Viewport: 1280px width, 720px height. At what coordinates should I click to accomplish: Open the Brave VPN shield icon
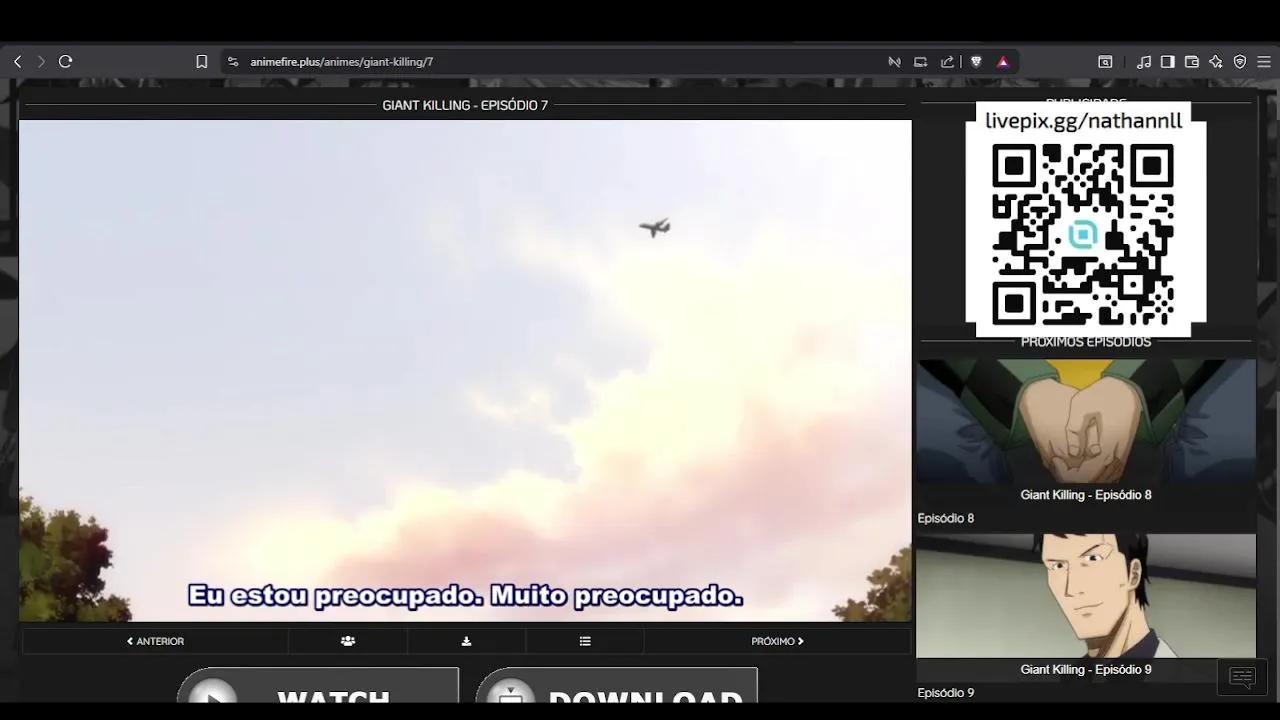pyautogui.click(x=1240, y=62)
